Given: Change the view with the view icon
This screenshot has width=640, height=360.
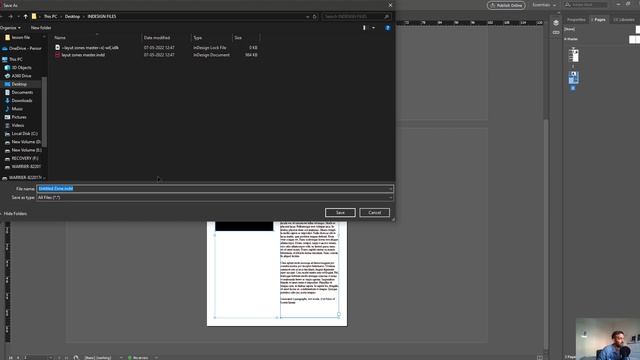Looking at the screenshot, I should point(364,28).
